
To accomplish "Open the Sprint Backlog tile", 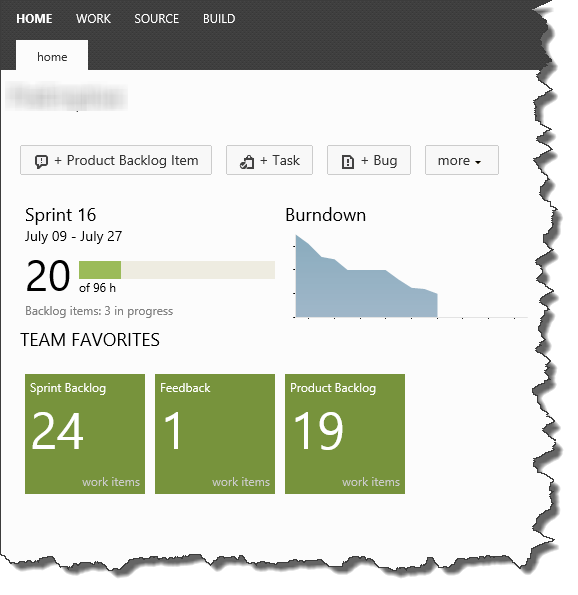I will coord(85,434).
